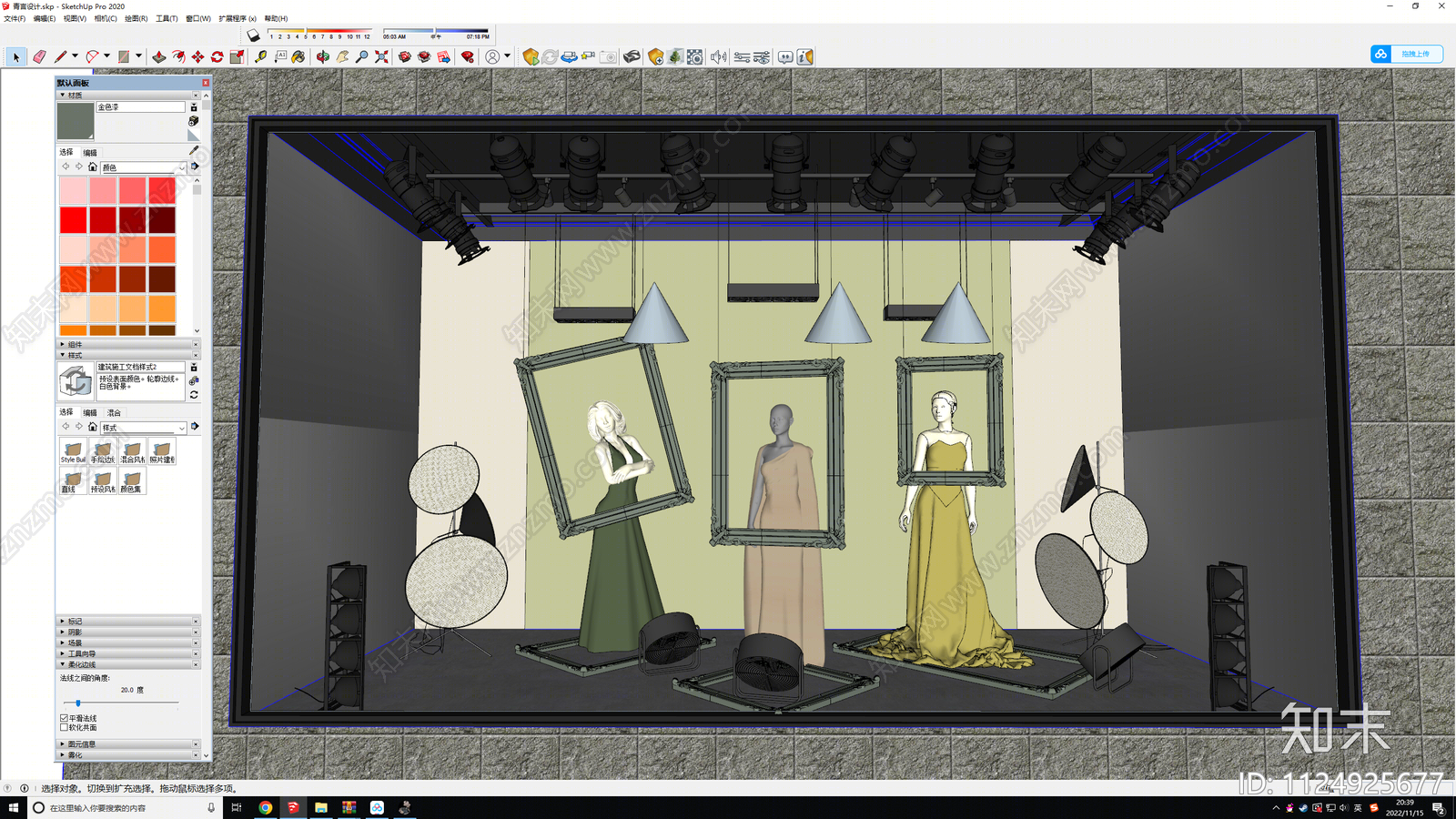Open the Windows Start menu
This screenshot has width=1456, height=819.
[x=13, y=807]
